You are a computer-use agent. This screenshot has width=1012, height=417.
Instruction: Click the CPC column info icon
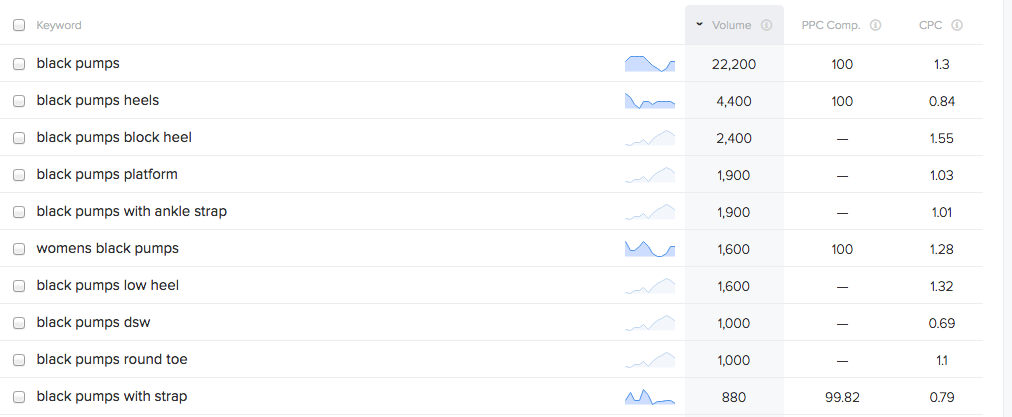coord(957,25)
